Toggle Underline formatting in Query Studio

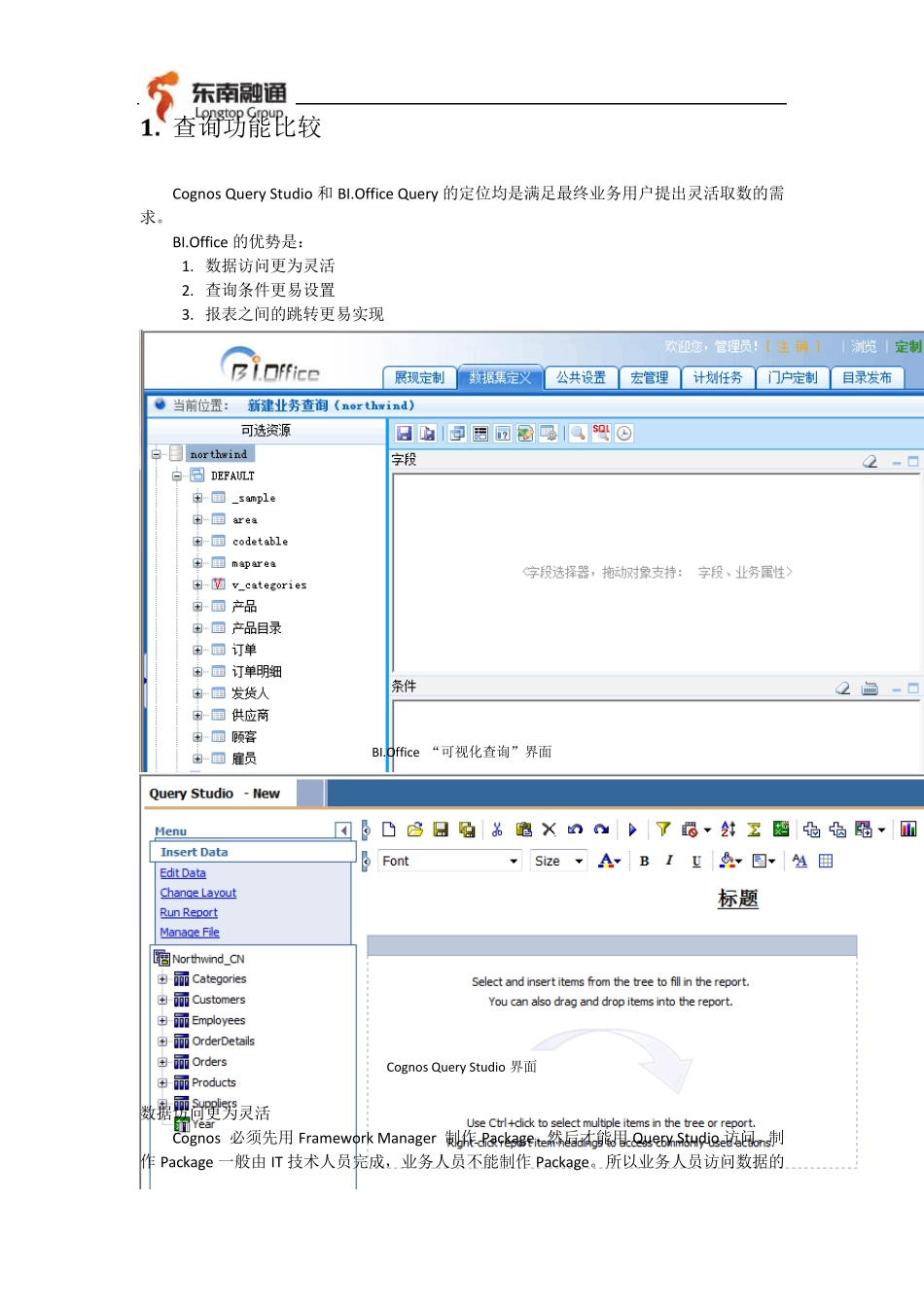point(696,861)
